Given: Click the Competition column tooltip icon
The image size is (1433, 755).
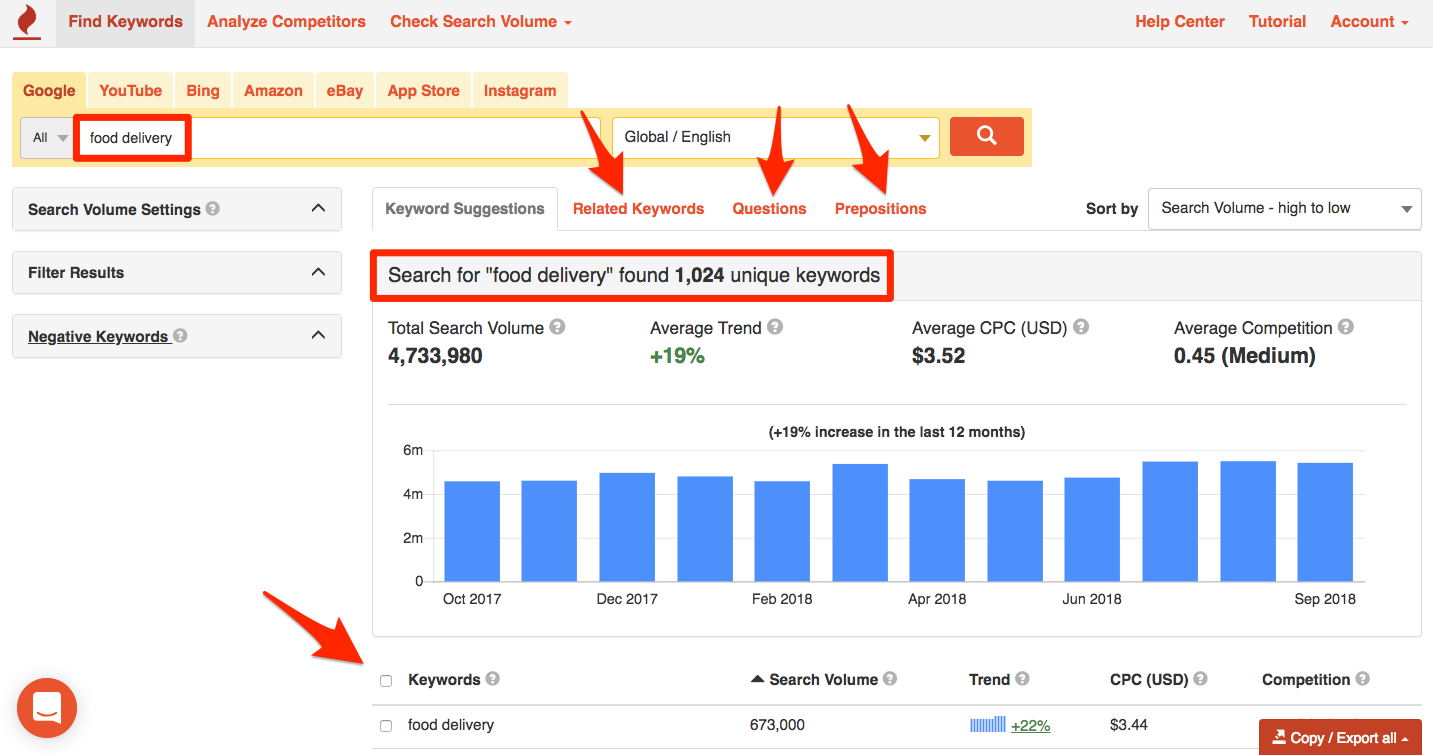Looking at the screenshot, I should 1362,679.
